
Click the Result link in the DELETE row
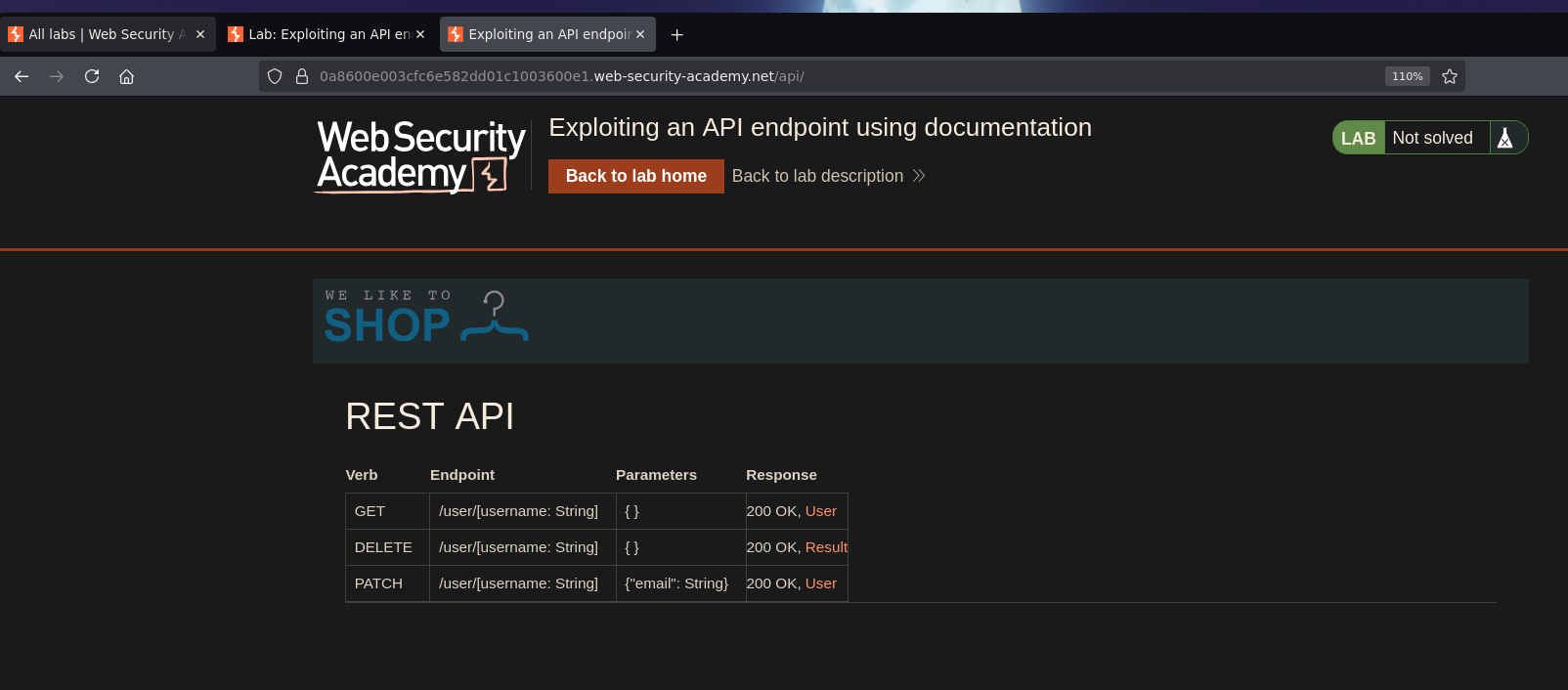pyautogui.click(x=826, y=547)
